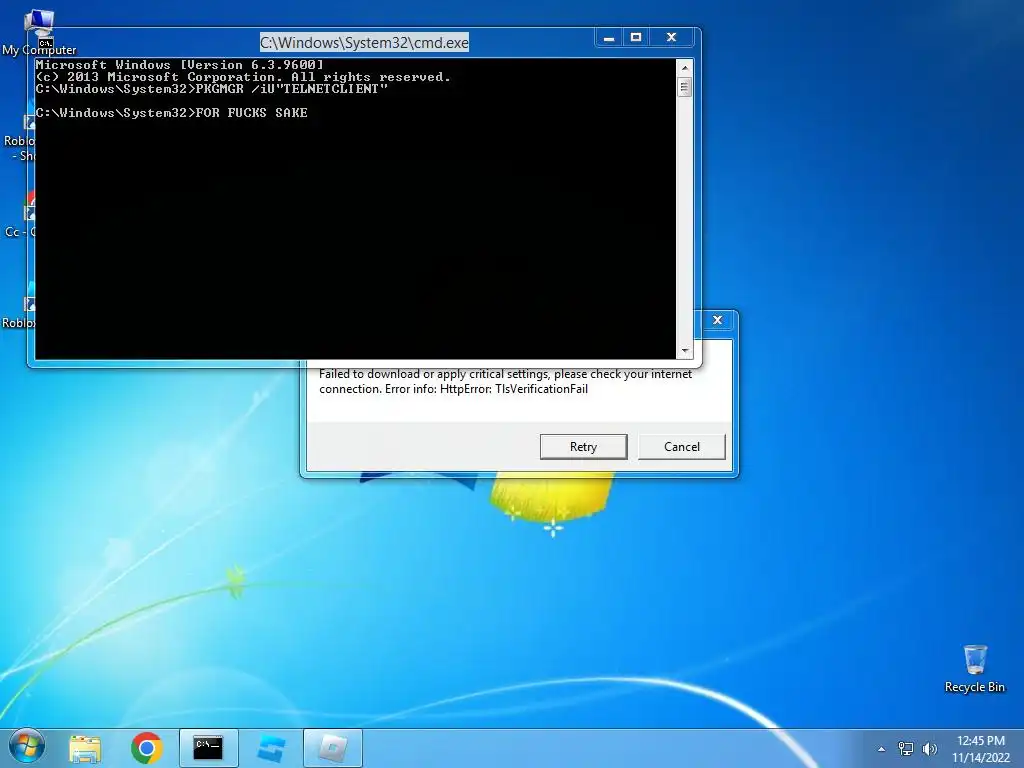
Task: Open File Explorer from the taskbar
Action: 85,748
